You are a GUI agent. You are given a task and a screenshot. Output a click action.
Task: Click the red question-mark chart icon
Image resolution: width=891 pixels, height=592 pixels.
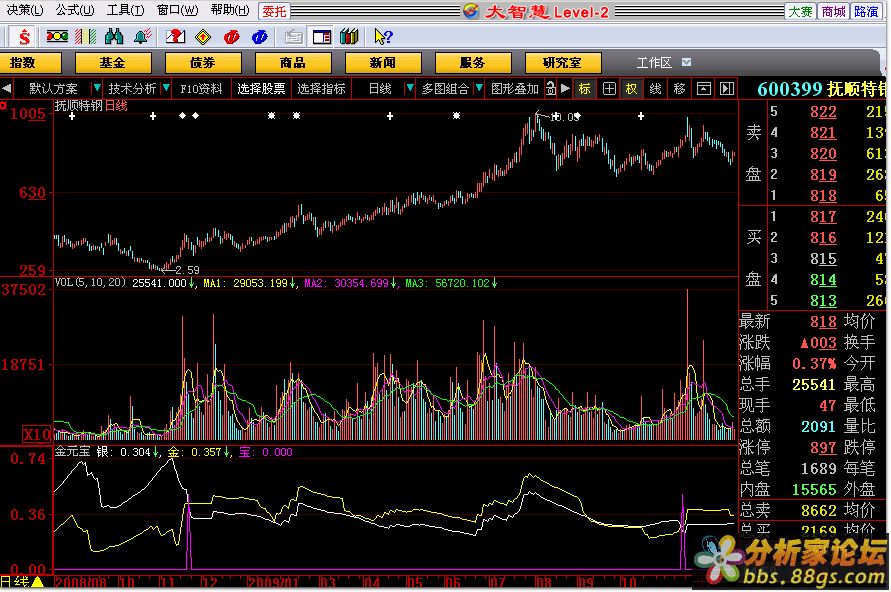pos(175,37)
